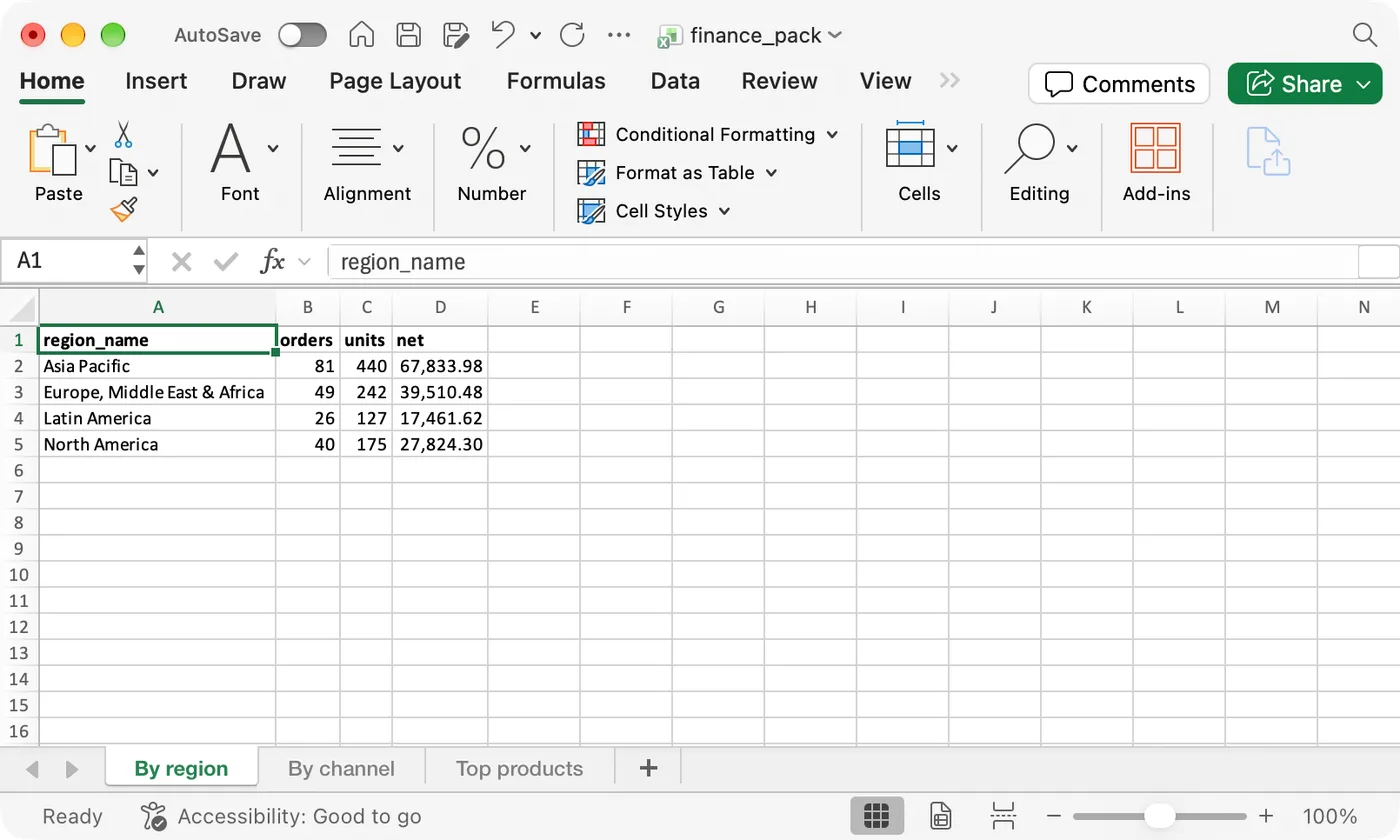Switch to the Insert ribbon tab
This screenshot has height=840, width=1400.
(156, 81)
